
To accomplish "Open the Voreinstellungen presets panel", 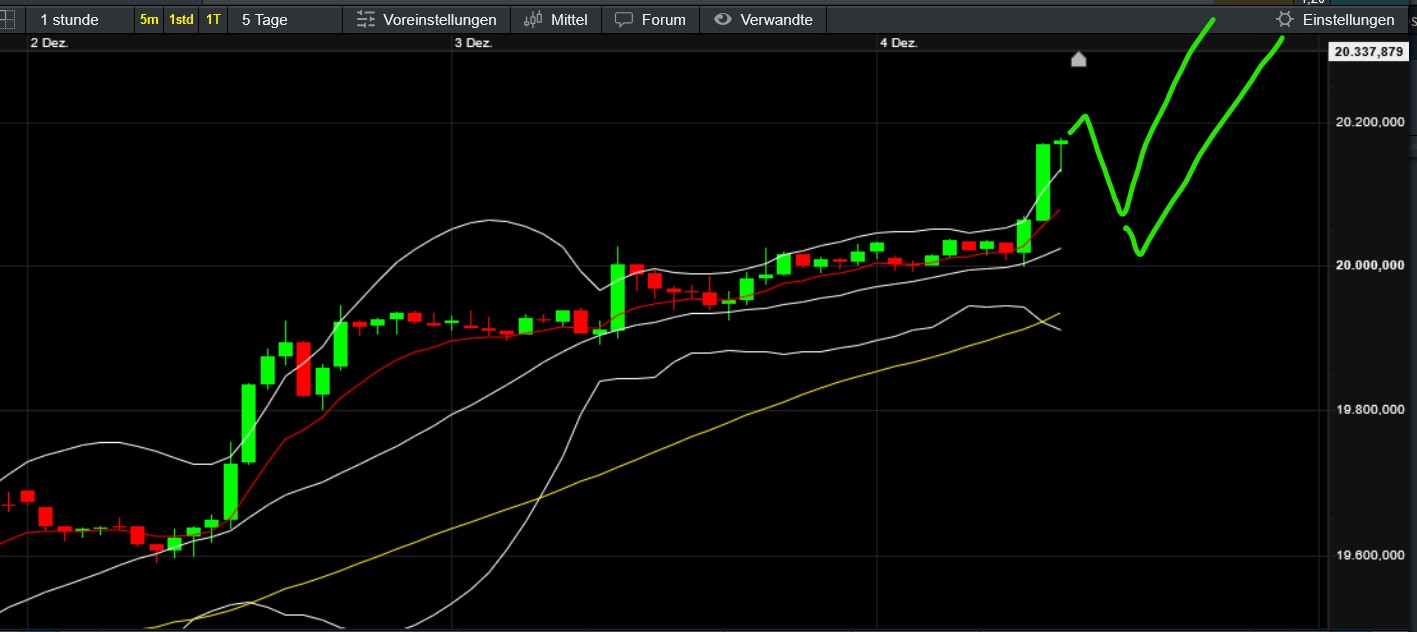I will pyautogui.click(x=430, y=19).
